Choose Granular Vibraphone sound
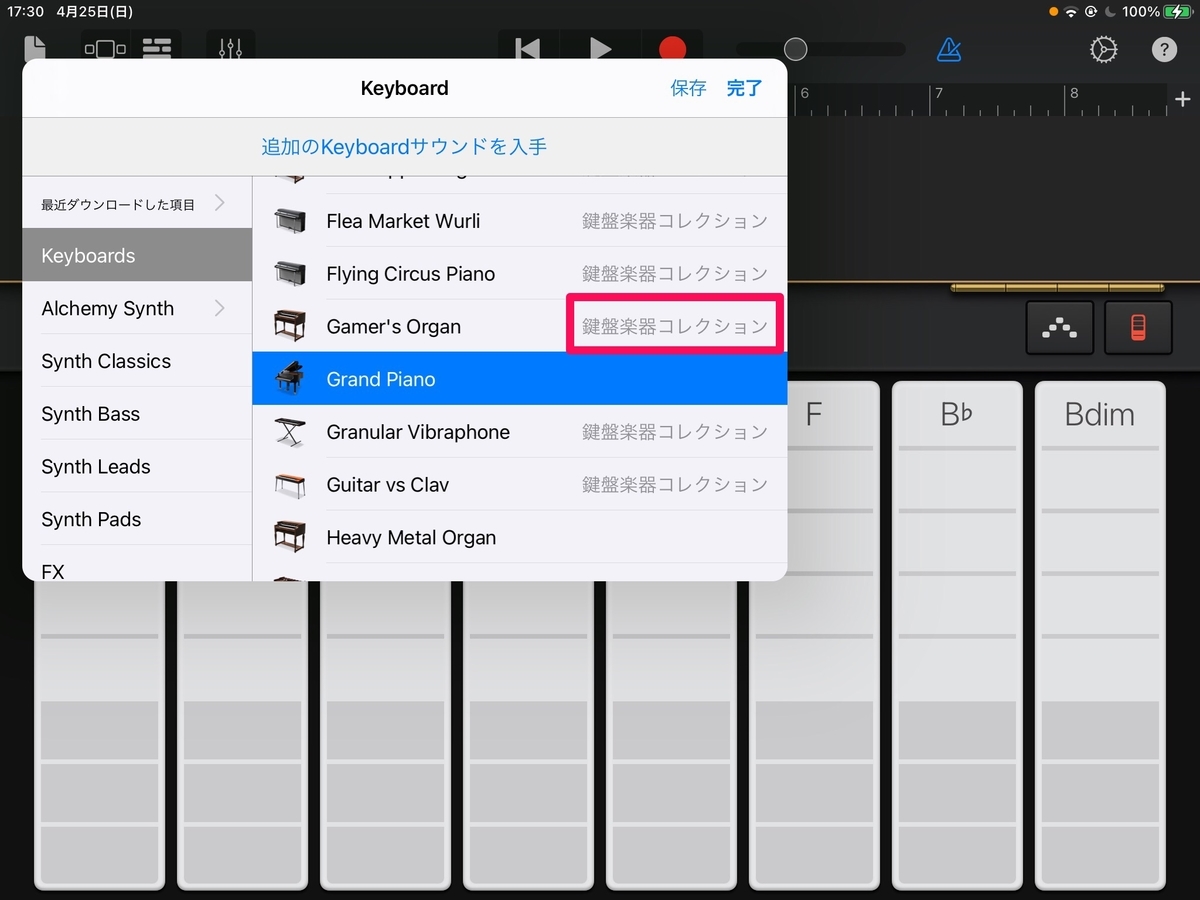The width and height of the screenshot is (1200, 900). point(520,432)
